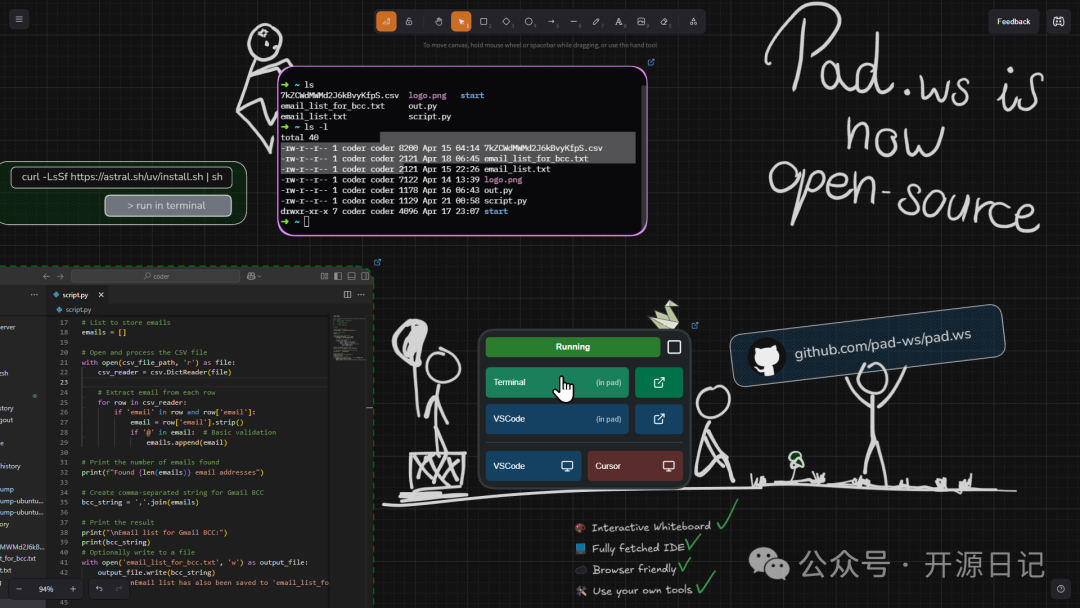The image size is (1080, 608).
Task: Open the hamburger main menu
Action: pos(18,20)
